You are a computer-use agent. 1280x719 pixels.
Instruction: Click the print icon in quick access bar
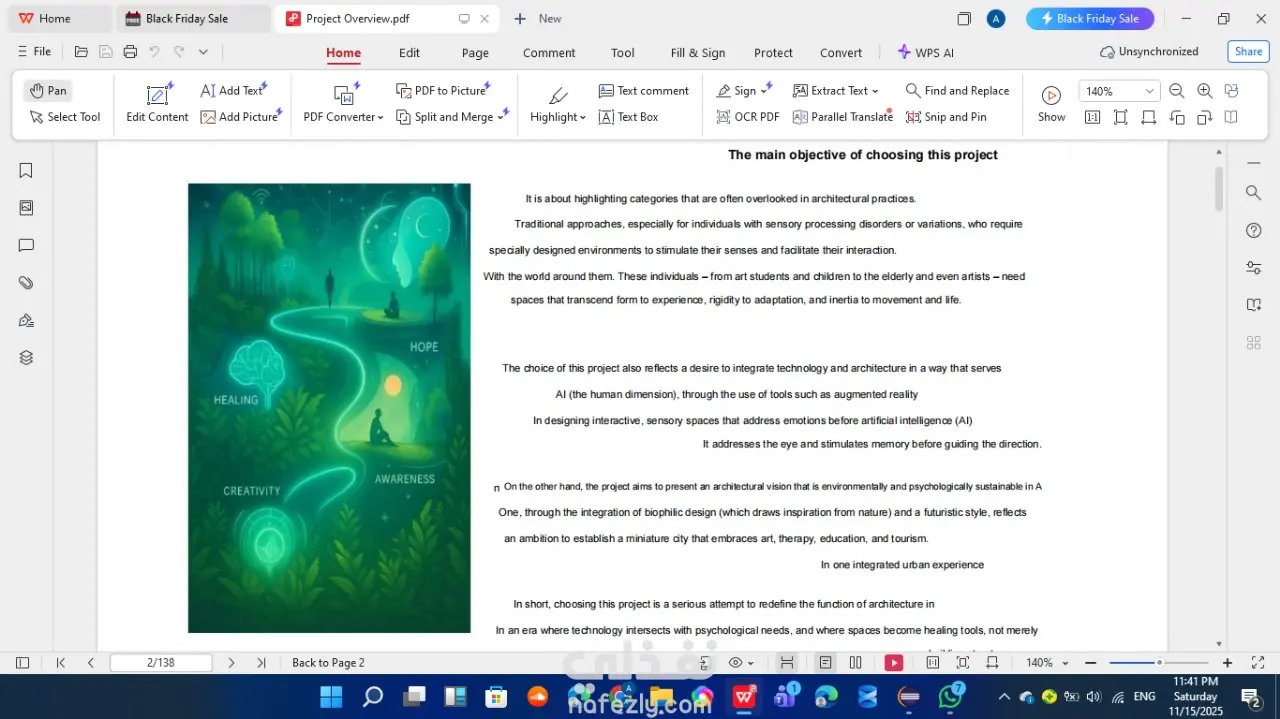pyautogui.click(x=130, y=52)
